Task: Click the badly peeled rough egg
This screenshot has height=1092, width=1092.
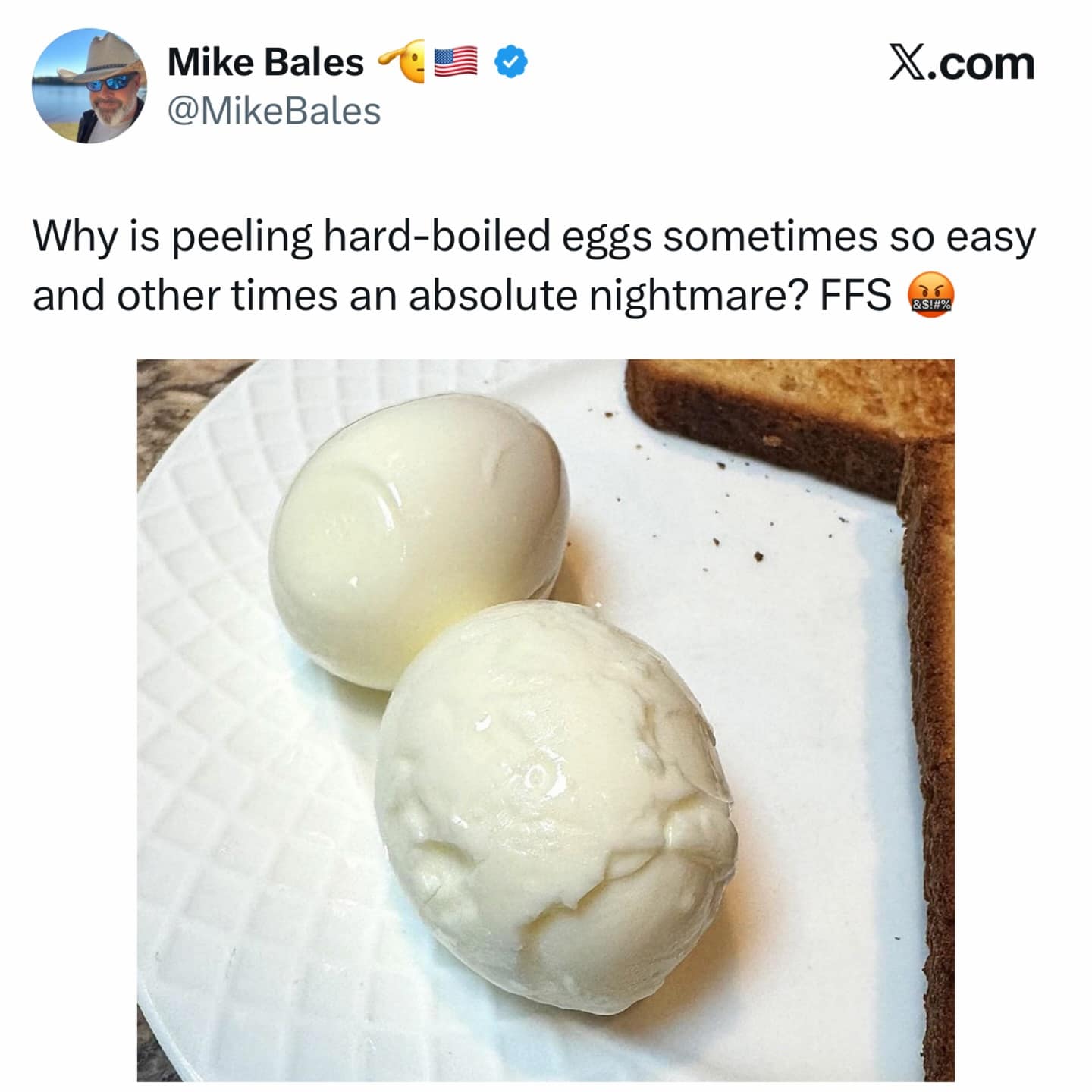Action: [x=557, y=806]
